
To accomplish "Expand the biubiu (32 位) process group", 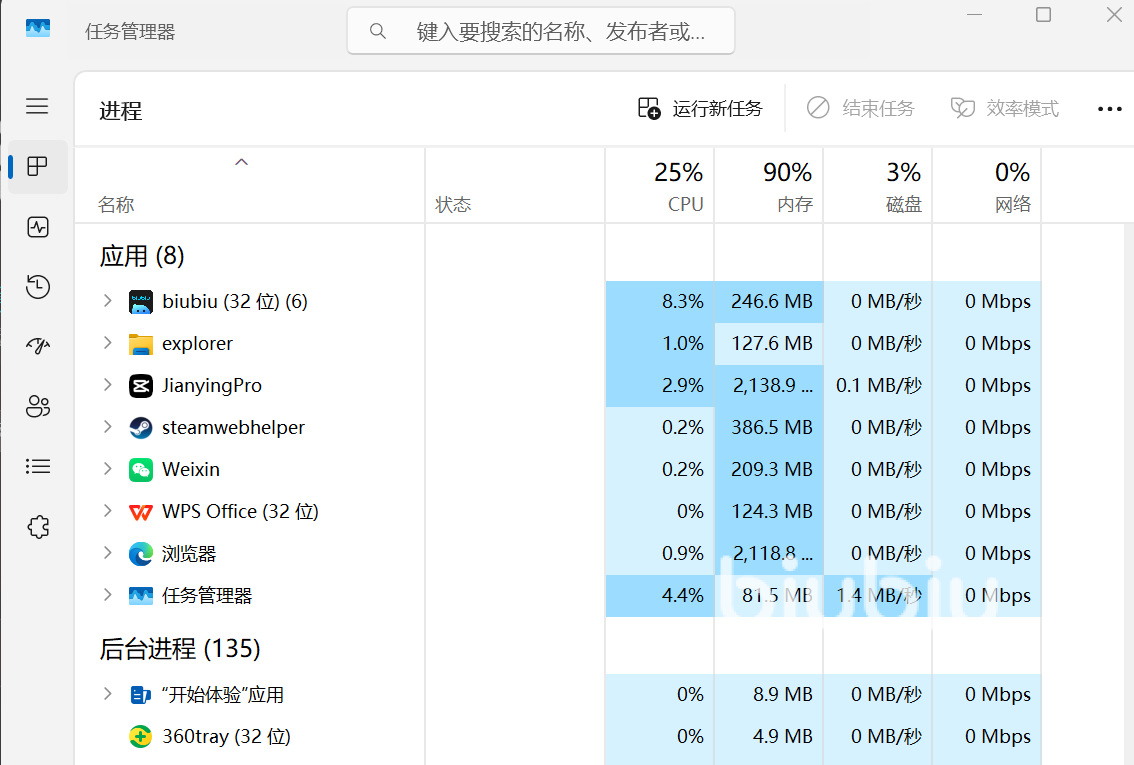I will [108, 301].
